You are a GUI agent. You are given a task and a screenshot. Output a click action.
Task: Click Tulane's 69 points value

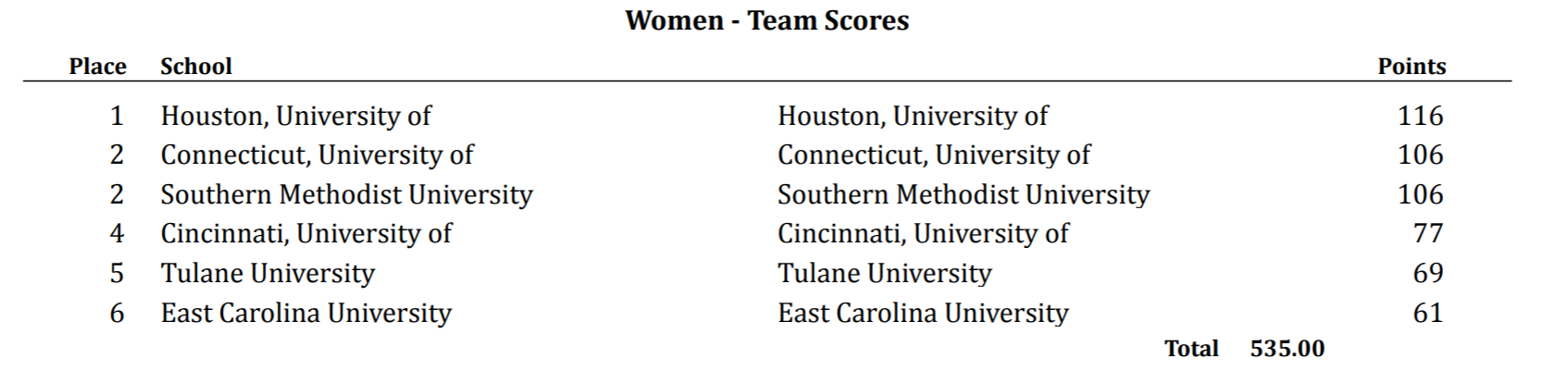pos(1428,273)
